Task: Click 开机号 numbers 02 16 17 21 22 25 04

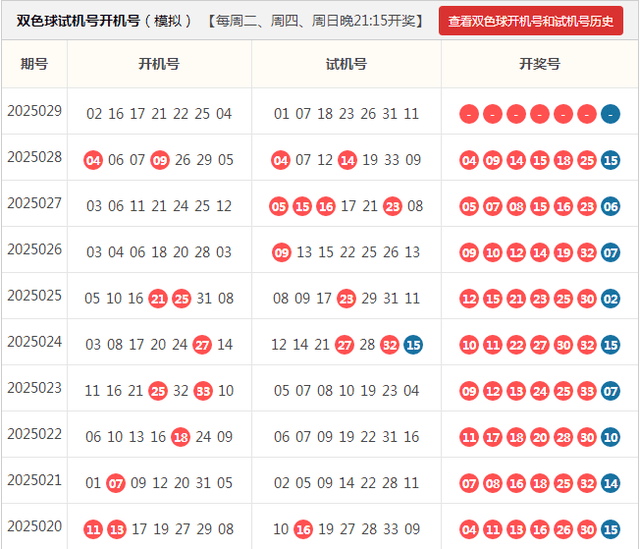Action: coord(159,114)
